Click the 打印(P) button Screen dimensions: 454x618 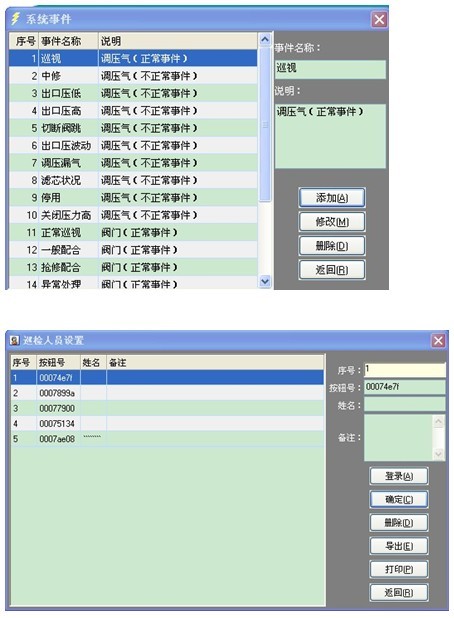click(x=399, y=569)
